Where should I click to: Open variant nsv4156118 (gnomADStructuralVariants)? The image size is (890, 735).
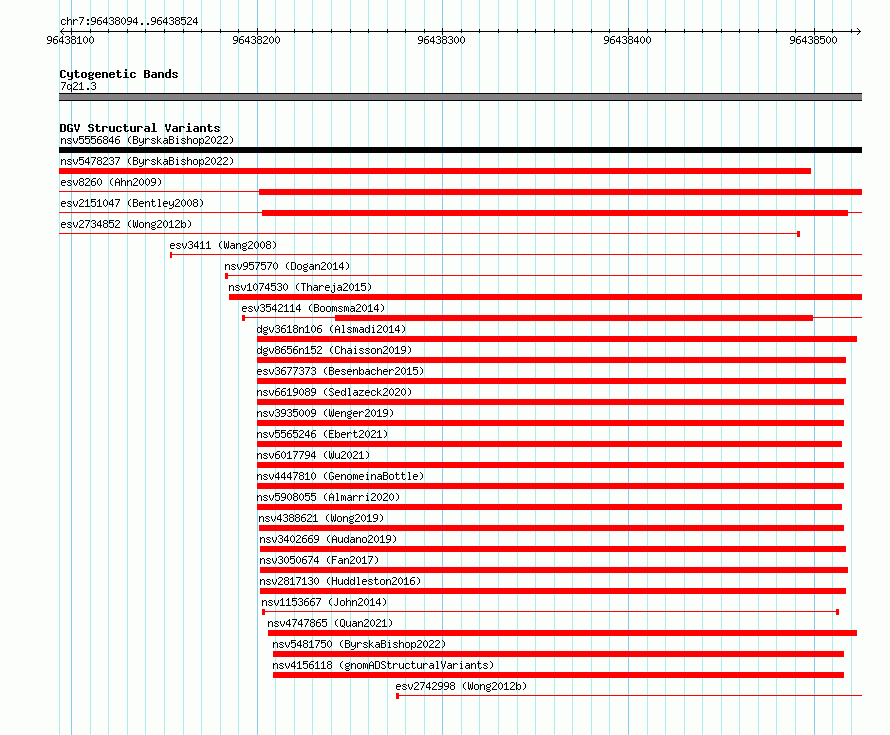pos(383,665)
